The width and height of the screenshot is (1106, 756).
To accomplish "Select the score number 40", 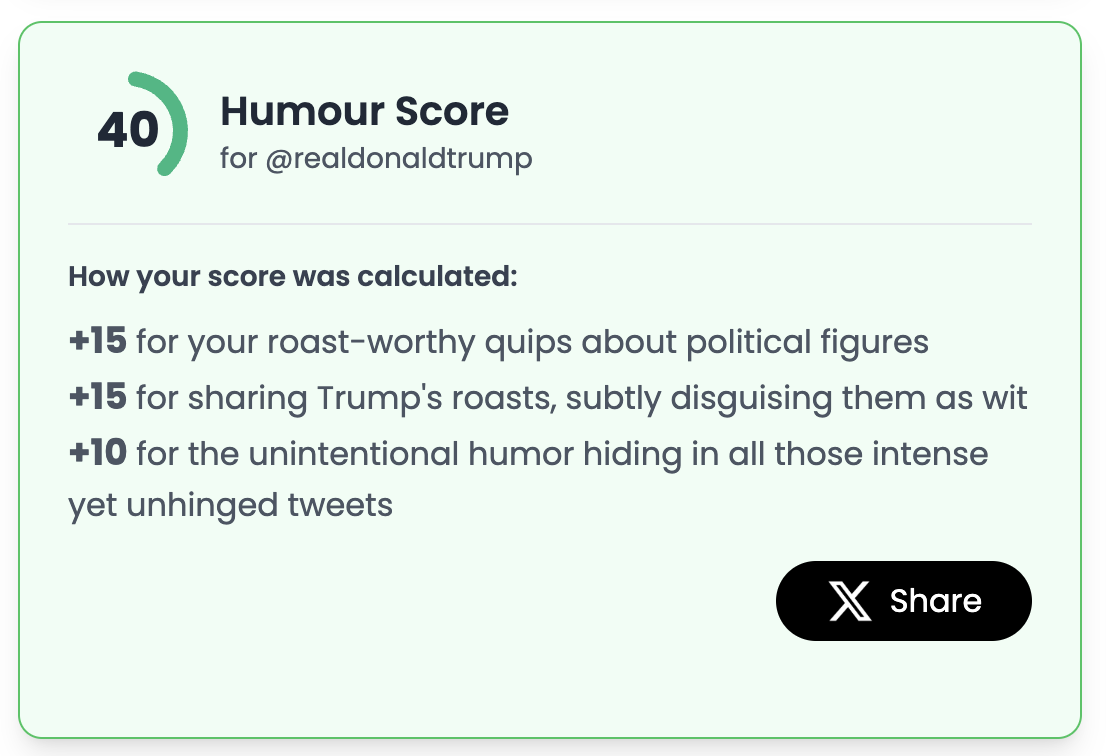I will 128,130.
